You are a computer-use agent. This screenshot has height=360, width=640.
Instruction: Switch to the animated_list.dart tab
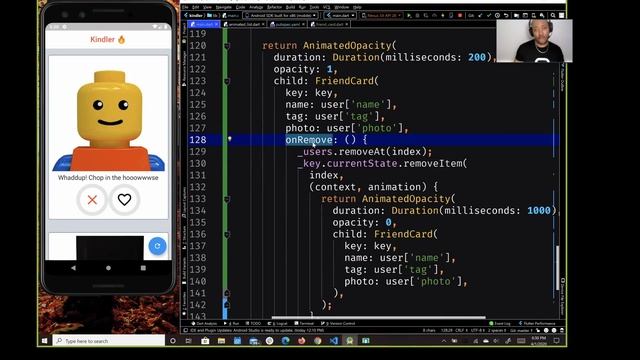pos(244,24)
